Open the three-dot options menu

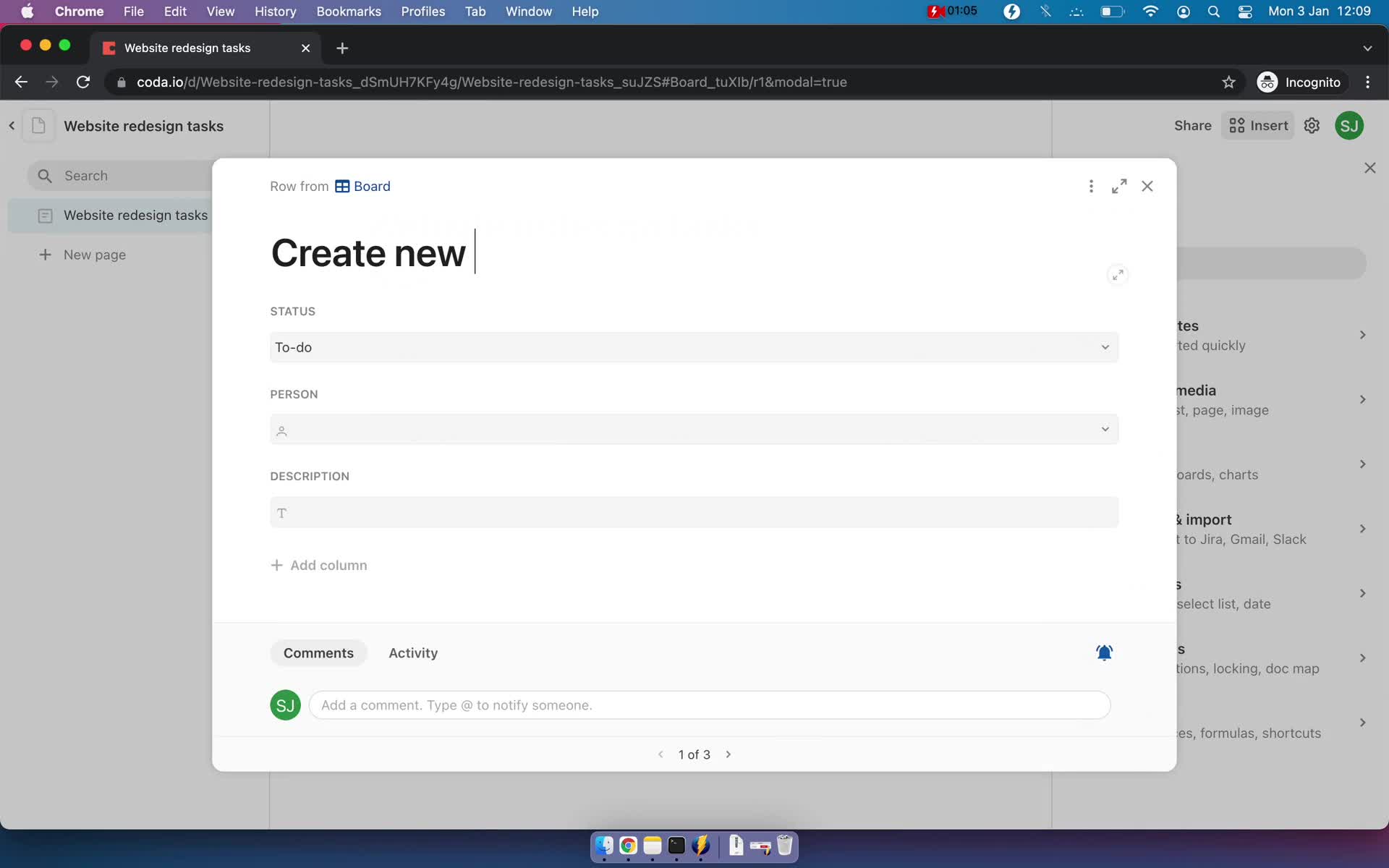tap(1092, 186)
